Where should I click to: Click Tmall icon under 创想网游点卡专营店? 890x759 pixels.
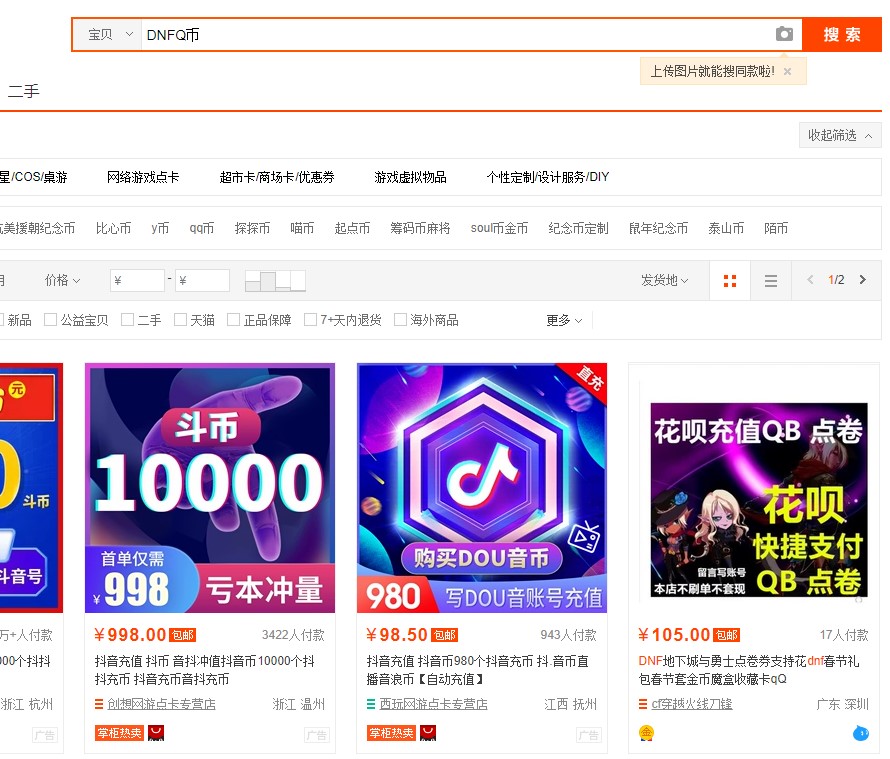pos(156,733)
